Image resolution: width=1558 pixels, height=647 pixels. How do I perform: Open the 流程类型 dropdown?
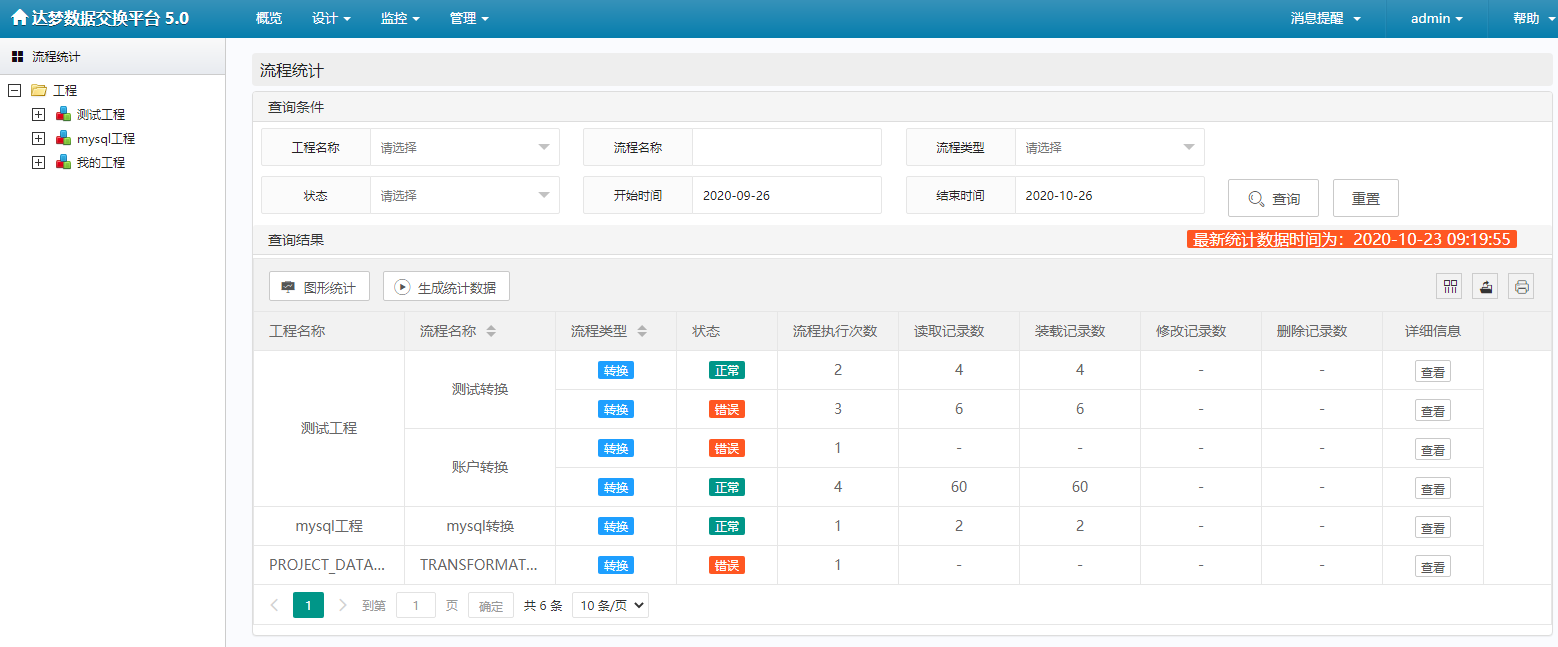(x=1109, y=147)
